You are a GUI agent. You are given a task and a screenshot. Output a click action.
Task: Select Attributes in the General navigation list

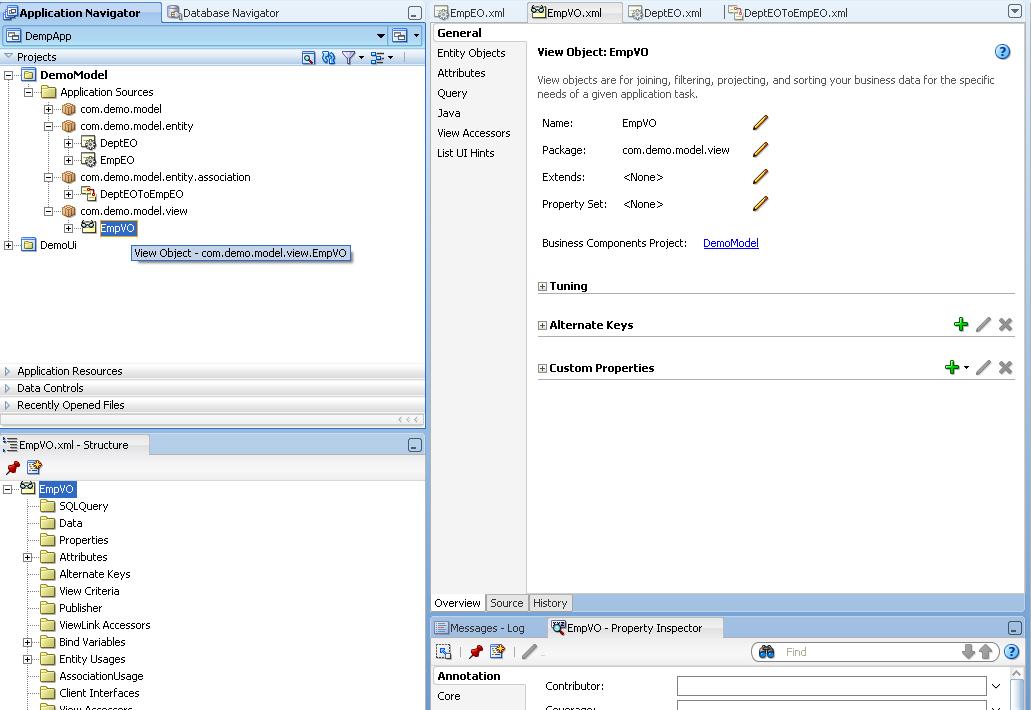pyautogui.click(x=461, y=72)
